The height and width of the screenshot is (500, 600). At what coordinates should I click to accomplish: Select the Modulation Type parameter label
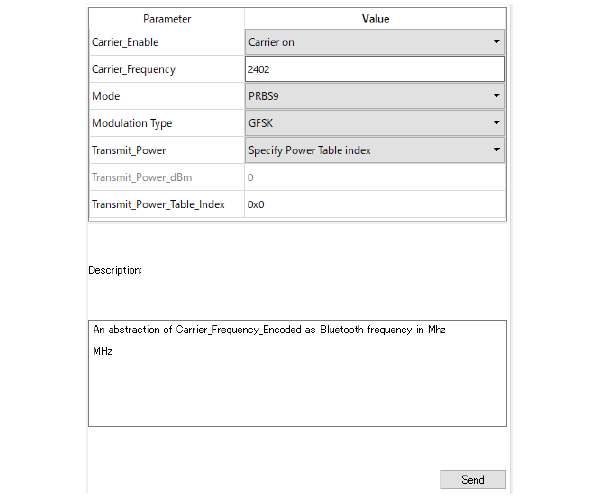click(x=132, y=123)
